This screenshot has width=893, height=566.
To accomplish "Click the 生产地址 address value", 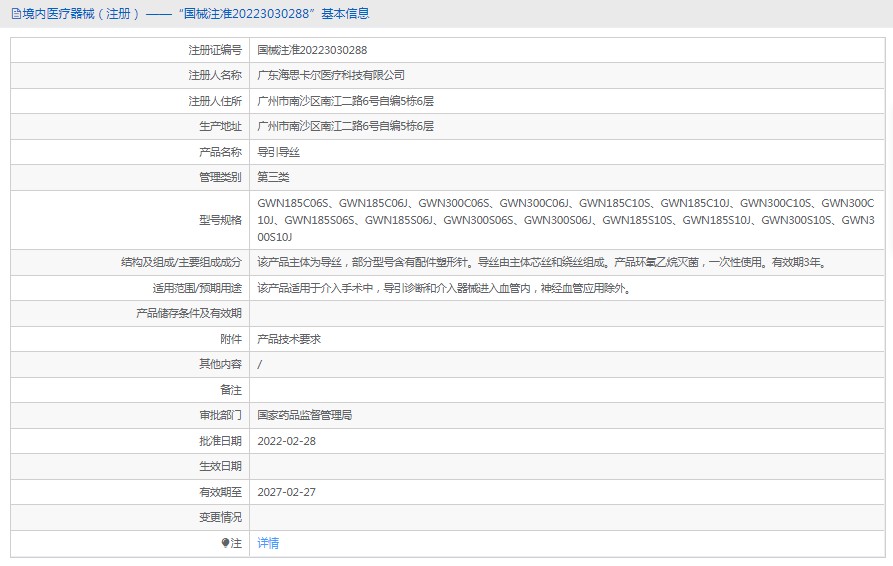I will (x=345, y=126).
